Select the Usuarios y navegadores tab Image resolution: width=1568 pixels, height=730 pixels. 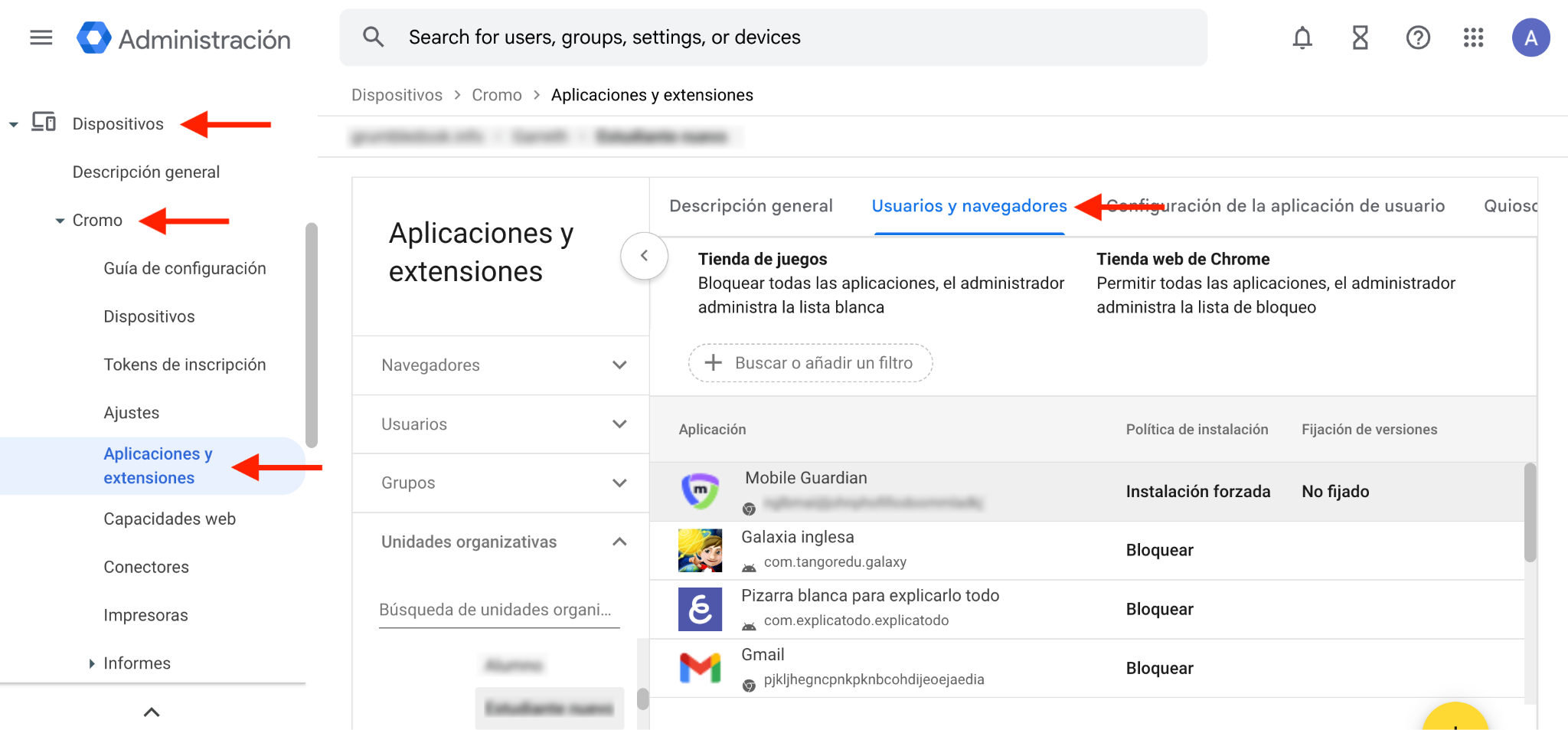tap(969, 206)
